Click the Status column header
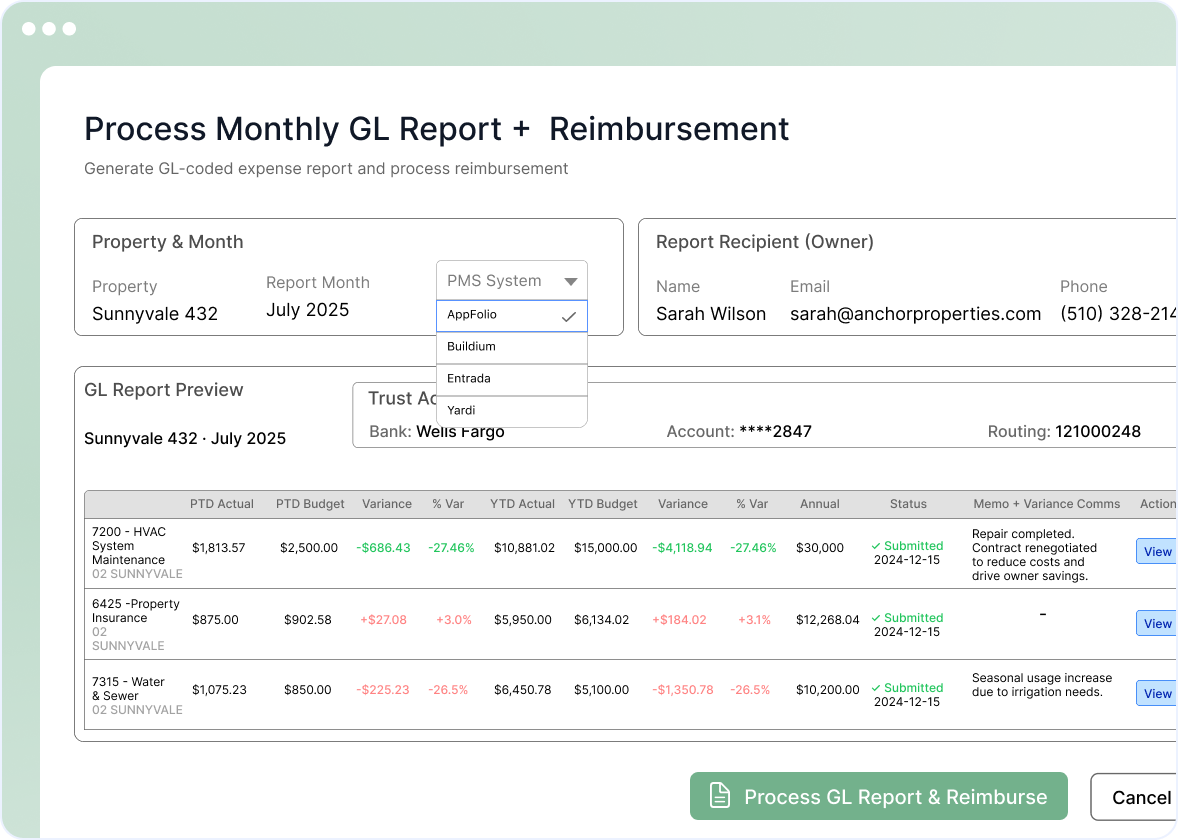The height and width of the screenshot is (840, 1178). (x=908, y=504)
